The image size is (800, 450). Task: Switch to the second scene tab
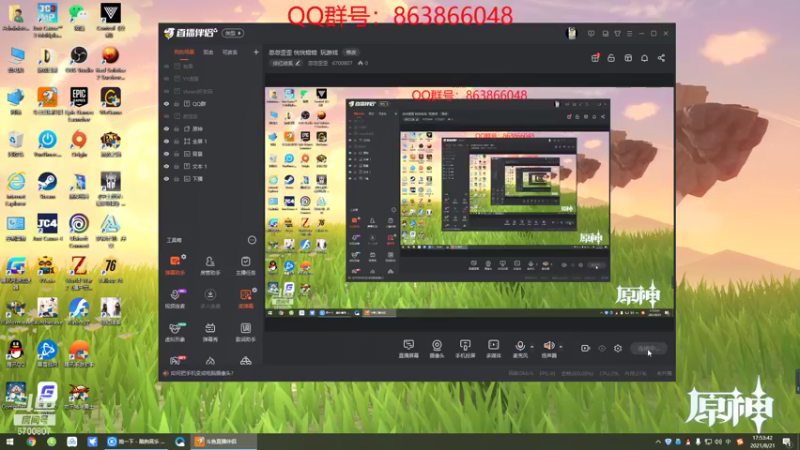[x=208, y=52]
